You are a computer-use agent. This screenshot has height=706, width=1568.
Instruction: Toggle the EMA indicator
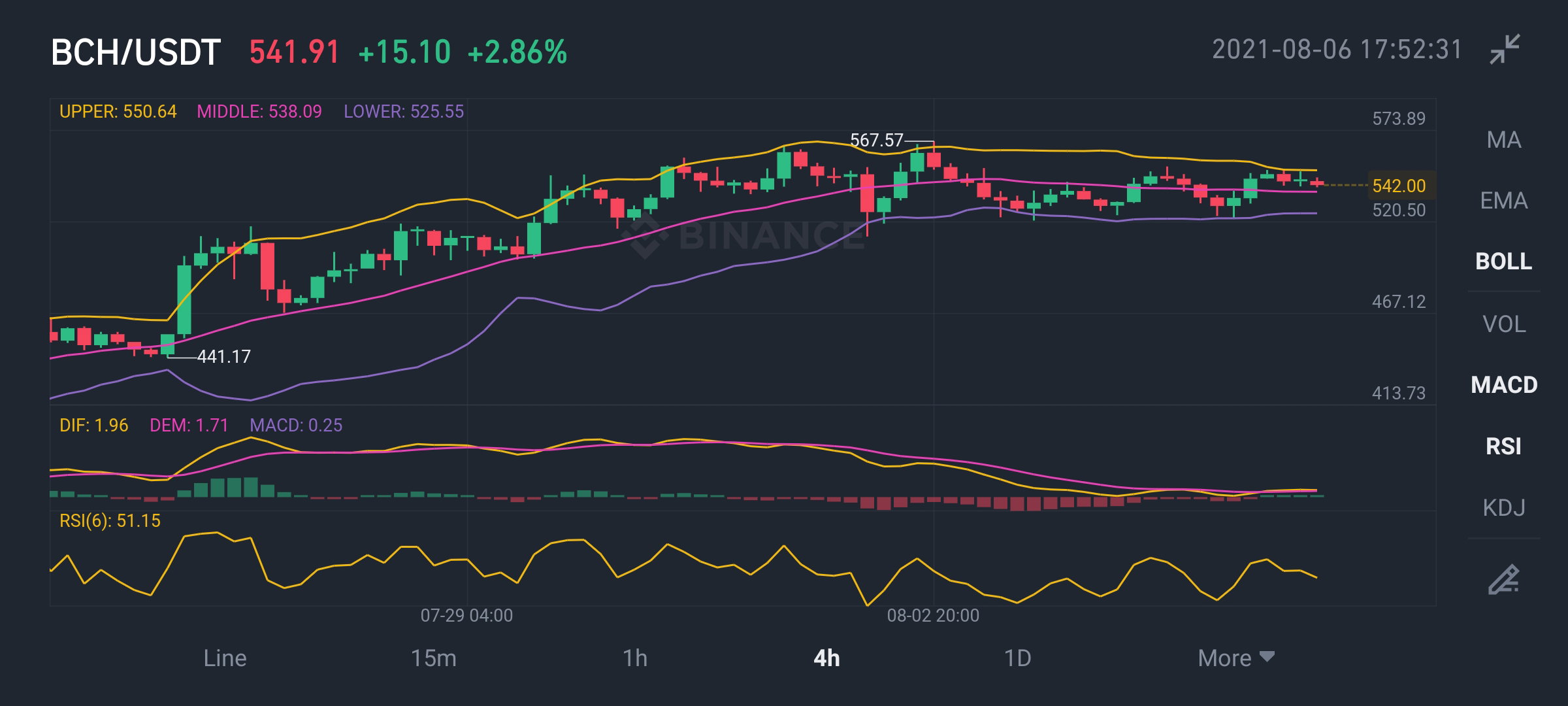coord(1504,201)
